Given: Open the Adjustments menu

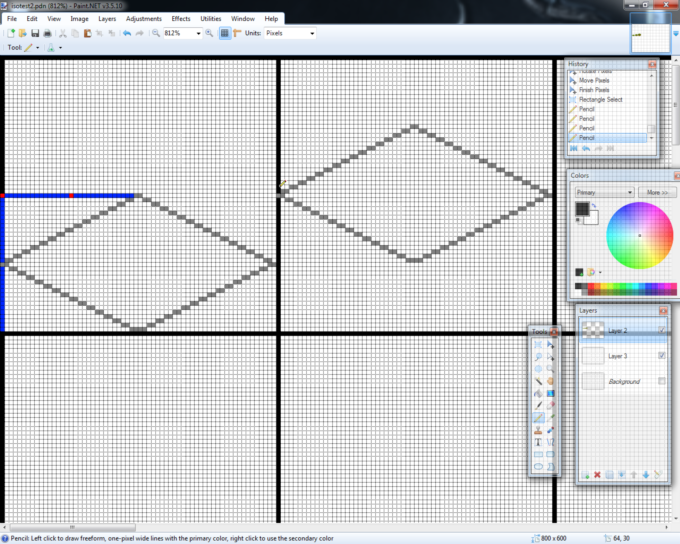Looking at the screenshot, I should click(143, 18).
